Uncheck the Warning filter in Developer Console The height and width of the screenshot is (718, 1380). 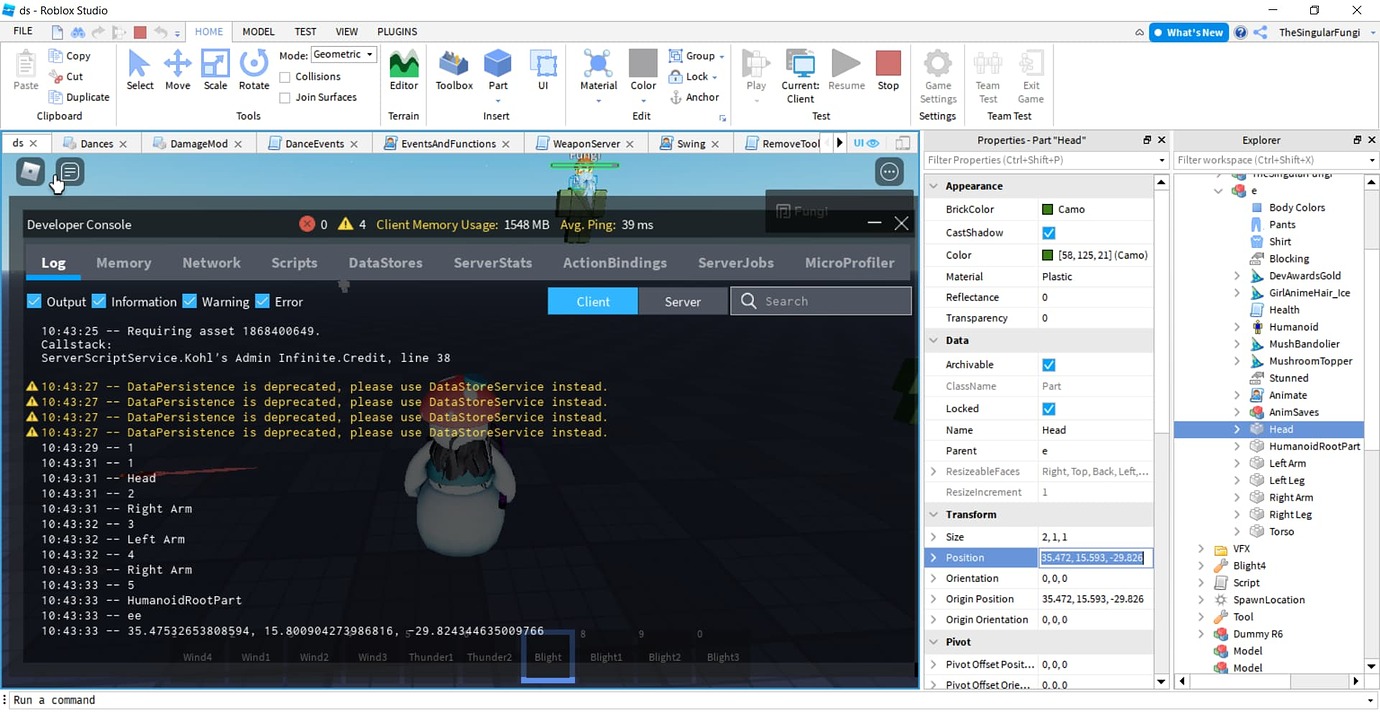point(190,300)
